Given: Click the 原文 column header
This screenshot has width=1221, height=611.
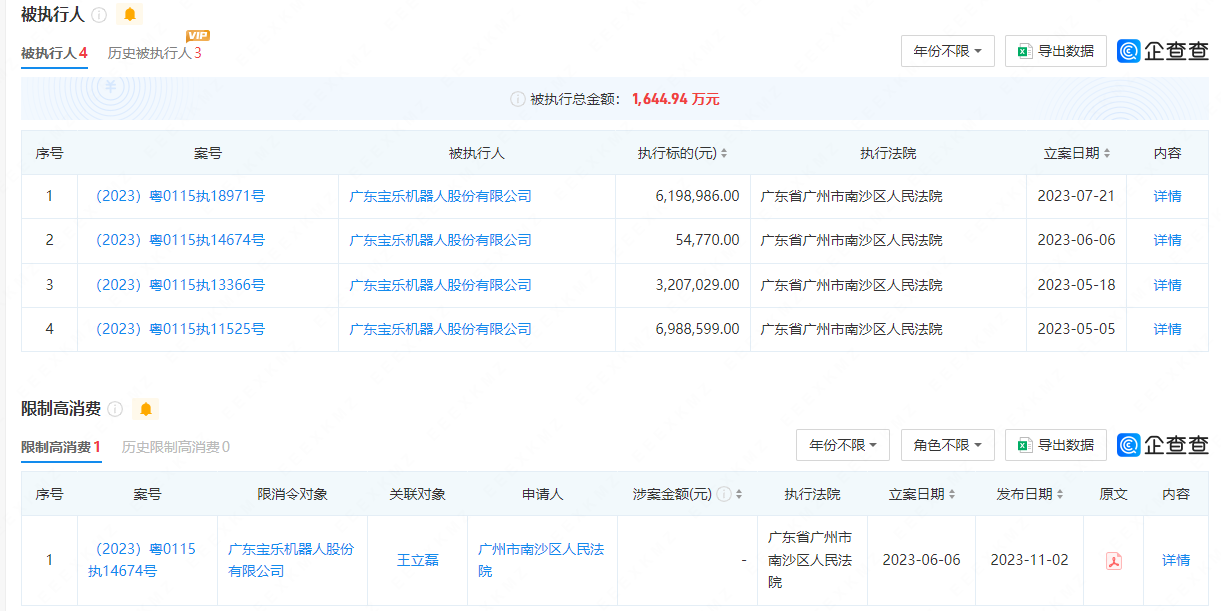Looking at the screenshot, I should pyautogui.click(x=1113, y=494).
